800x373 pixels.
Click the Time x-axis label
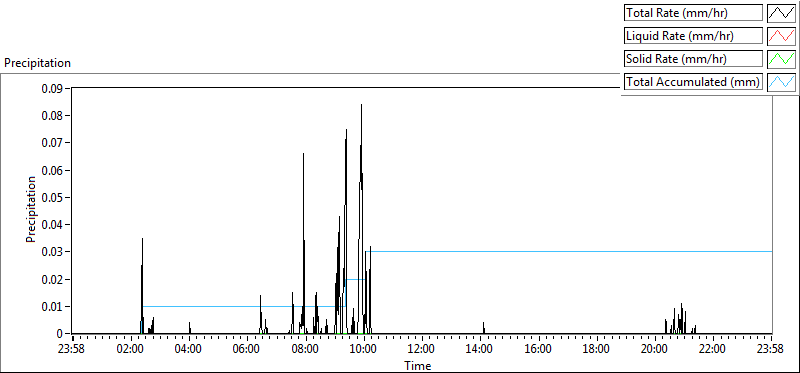[x=418, y=365]
